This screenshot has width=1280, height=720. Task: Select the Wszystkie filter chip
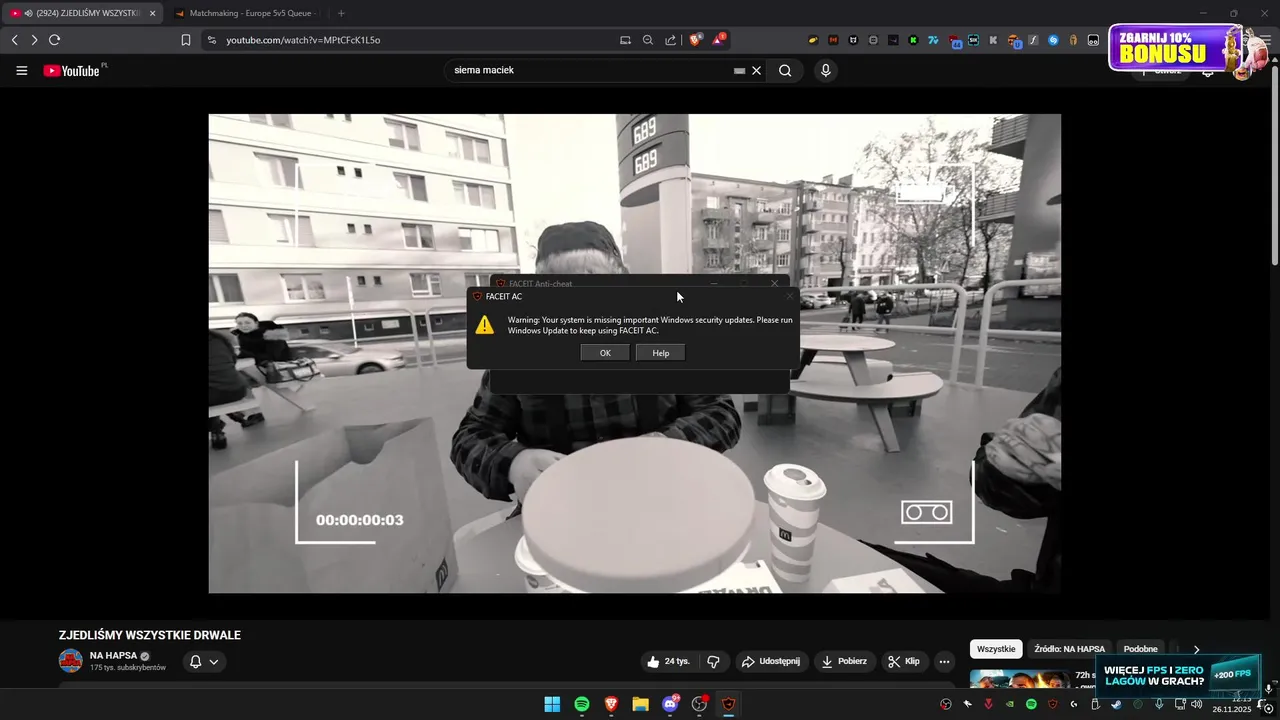click(996, 649)
